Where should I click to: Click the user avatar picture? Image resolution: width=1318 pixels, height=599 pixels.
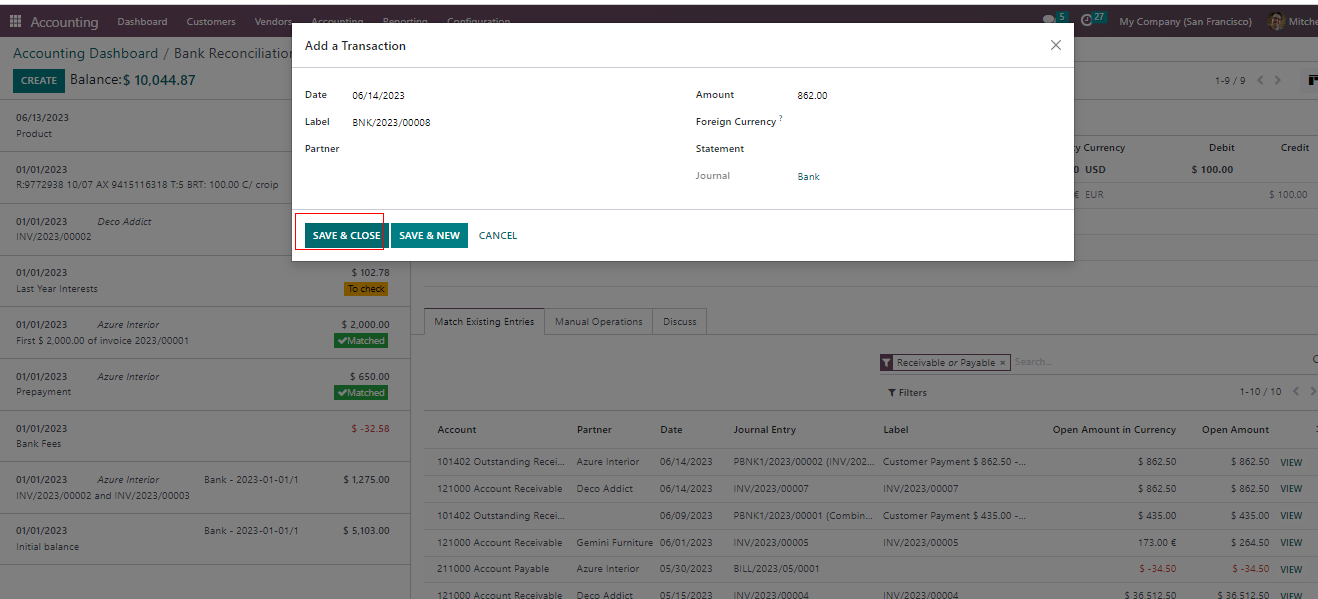pyautogui.click(x=1276, y=21)
